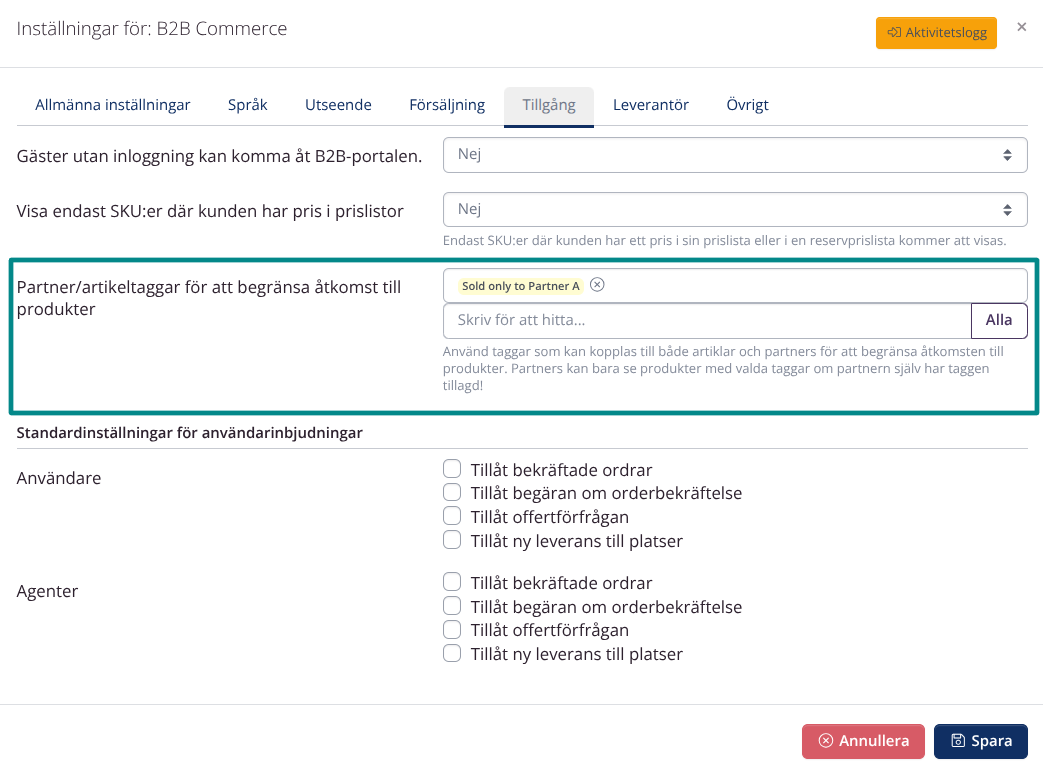The width and height of the screenshot is (1043, 776).
Task: Click Spara to save settings
Action: coord(980,741)
